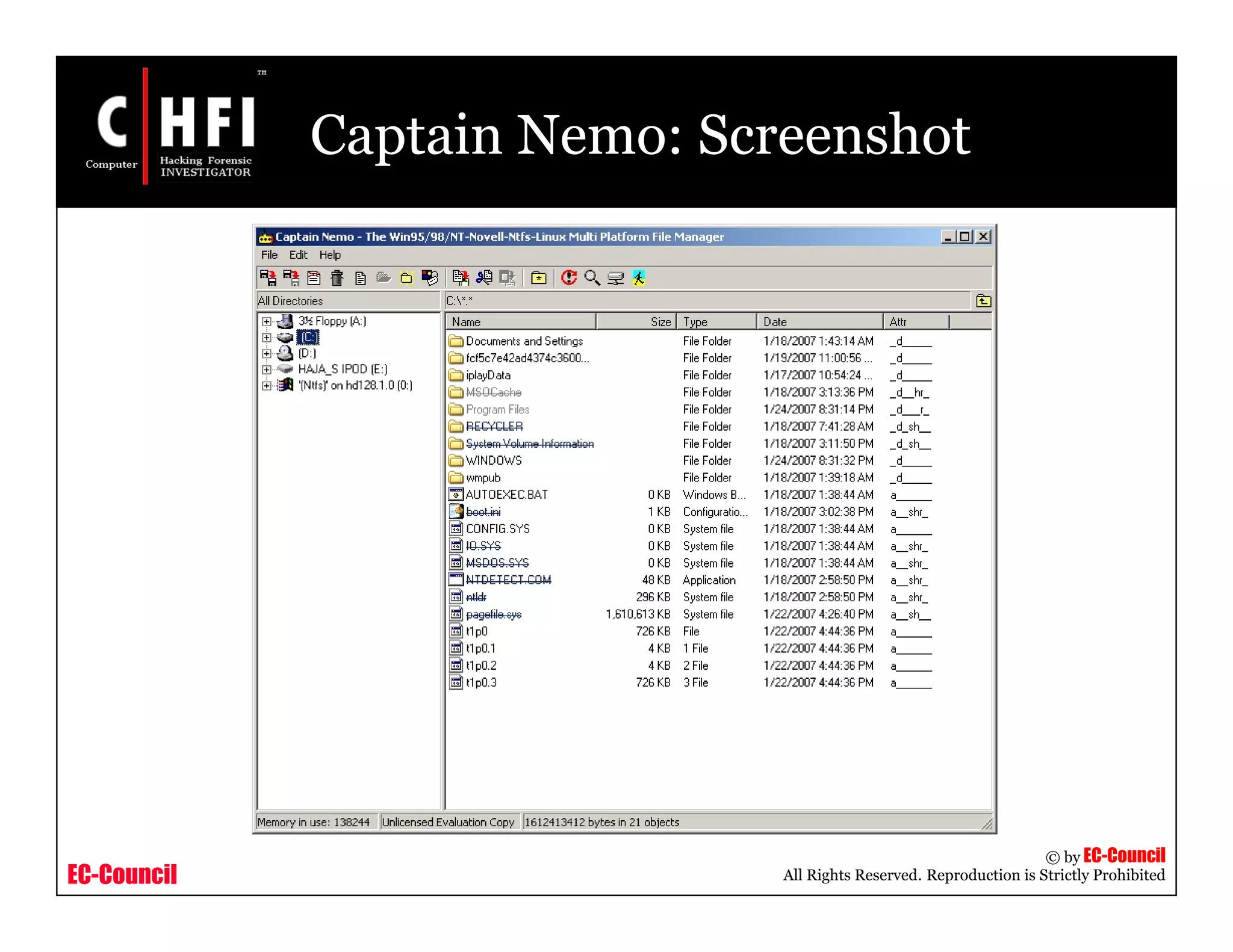This screenshot has width=1233, height=952.
Task: Expand the HAJA_S IPOD (E:) node
Action: tap(266, 369)
